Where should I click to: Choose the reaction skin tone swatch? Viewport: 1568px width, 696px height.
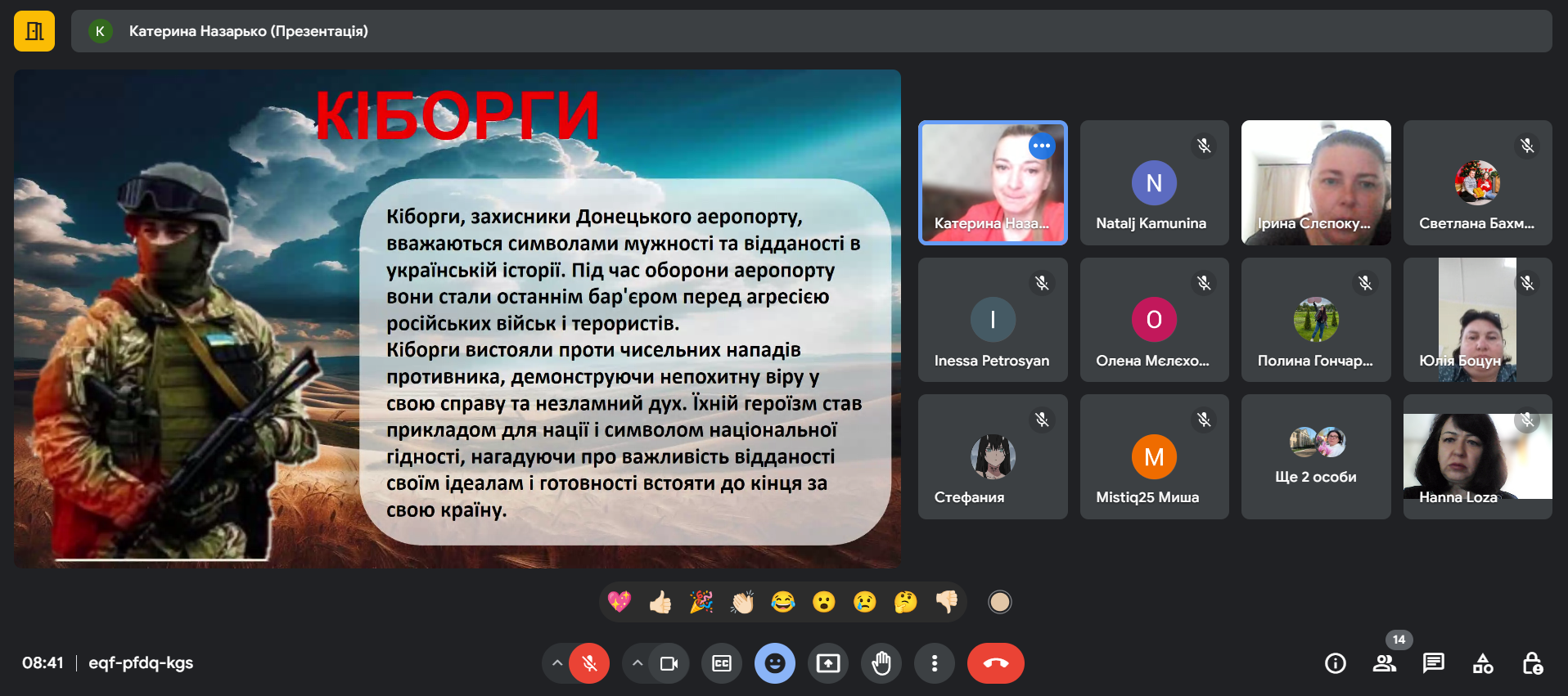(x=999, y=603)
